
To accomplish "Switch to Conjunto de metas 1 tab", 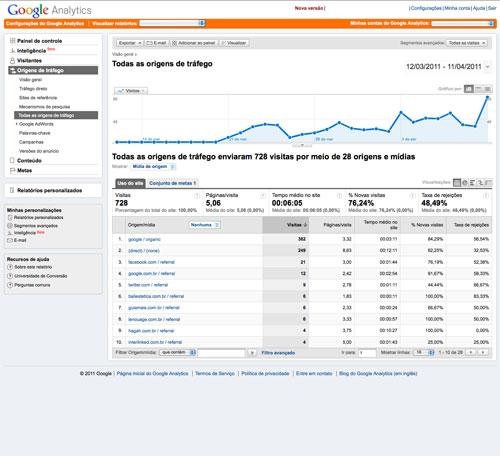I will click(173, 183).
